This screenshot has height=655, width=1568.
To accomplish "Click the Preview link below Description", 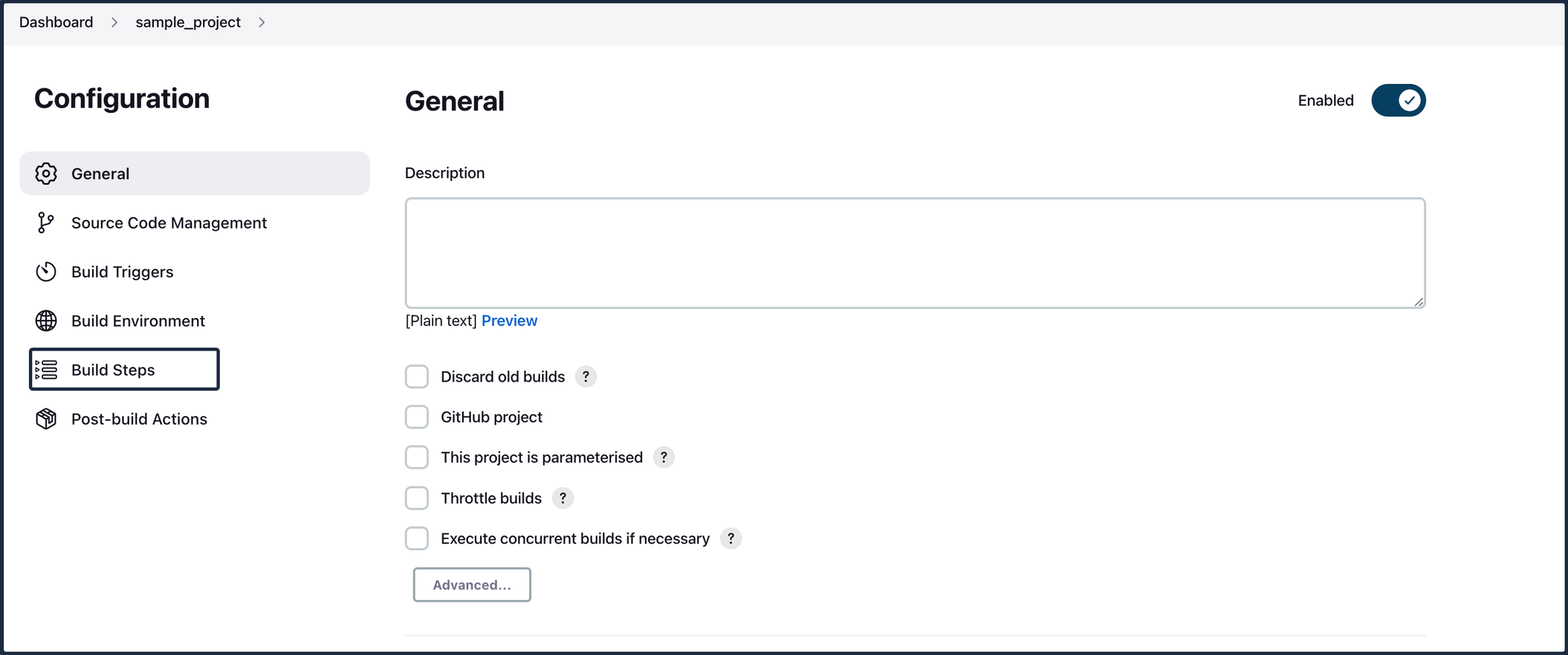I will [509, 320].
